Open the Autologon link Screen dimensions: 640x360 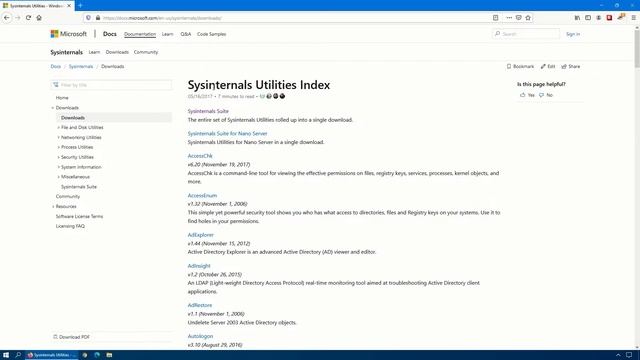pyautogui.click(x=200, y=336)
